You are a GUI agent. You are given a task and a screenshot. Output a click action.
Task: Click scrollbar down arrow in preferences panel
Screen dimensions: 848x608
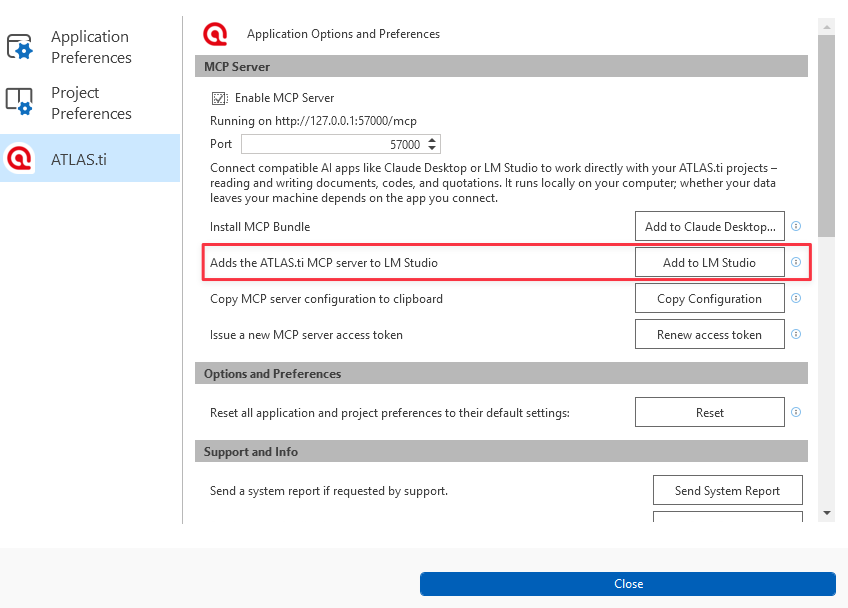coord(826,513)
